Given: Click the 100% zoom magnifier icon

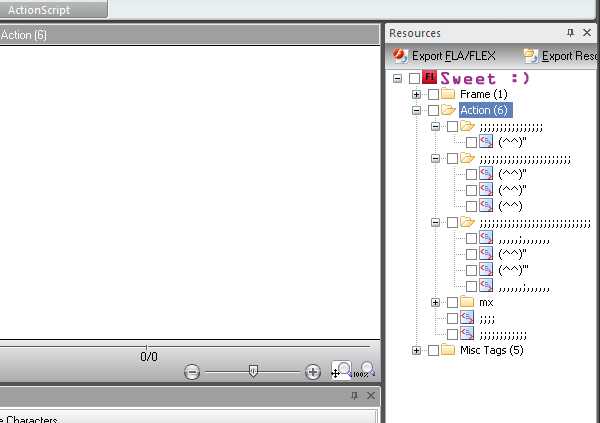Looking at the screenshot, I should click(x=368, y=371).
